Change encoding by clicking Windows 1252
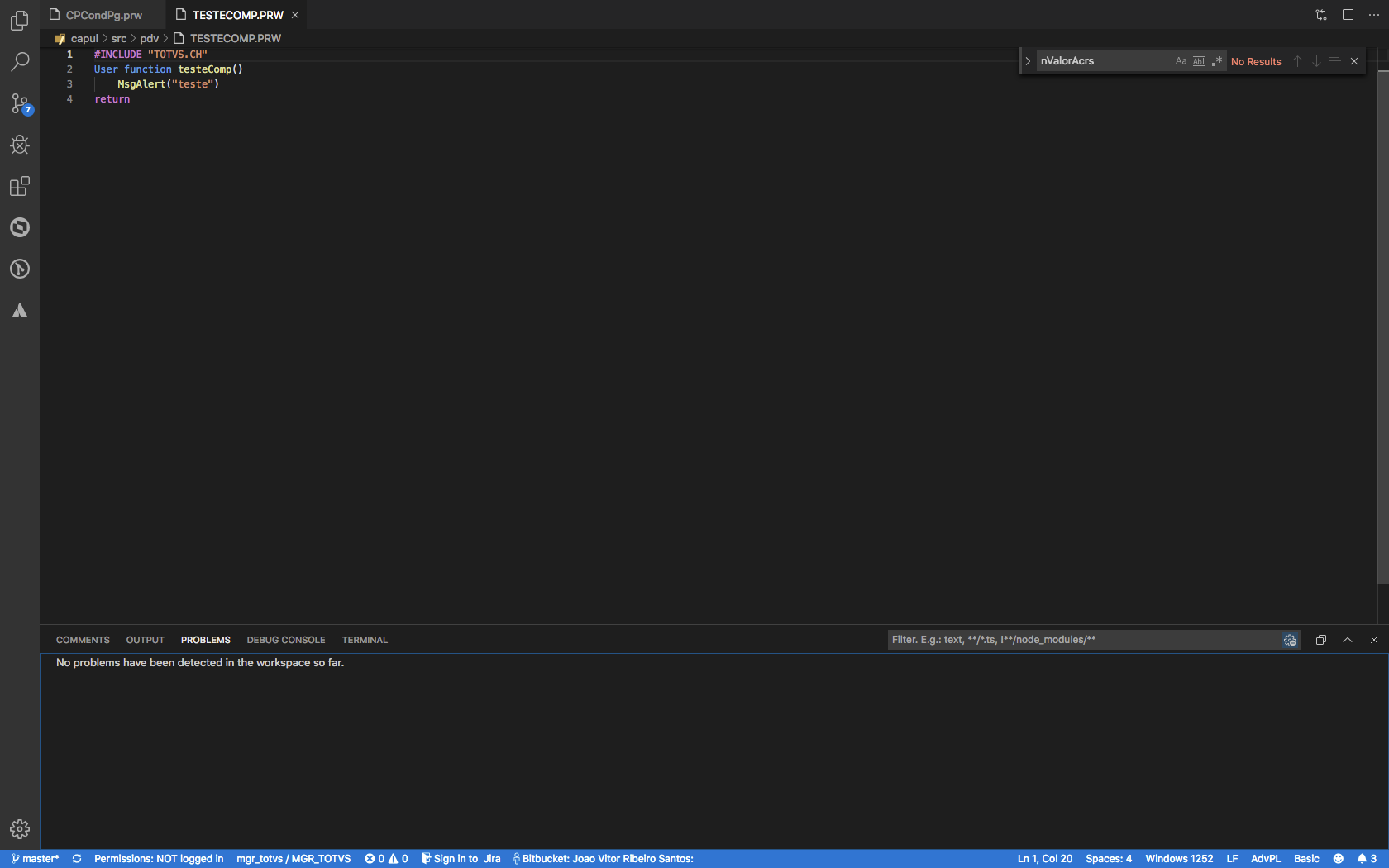Viewport: 1389px width, 868px height. pos(1178,858)
